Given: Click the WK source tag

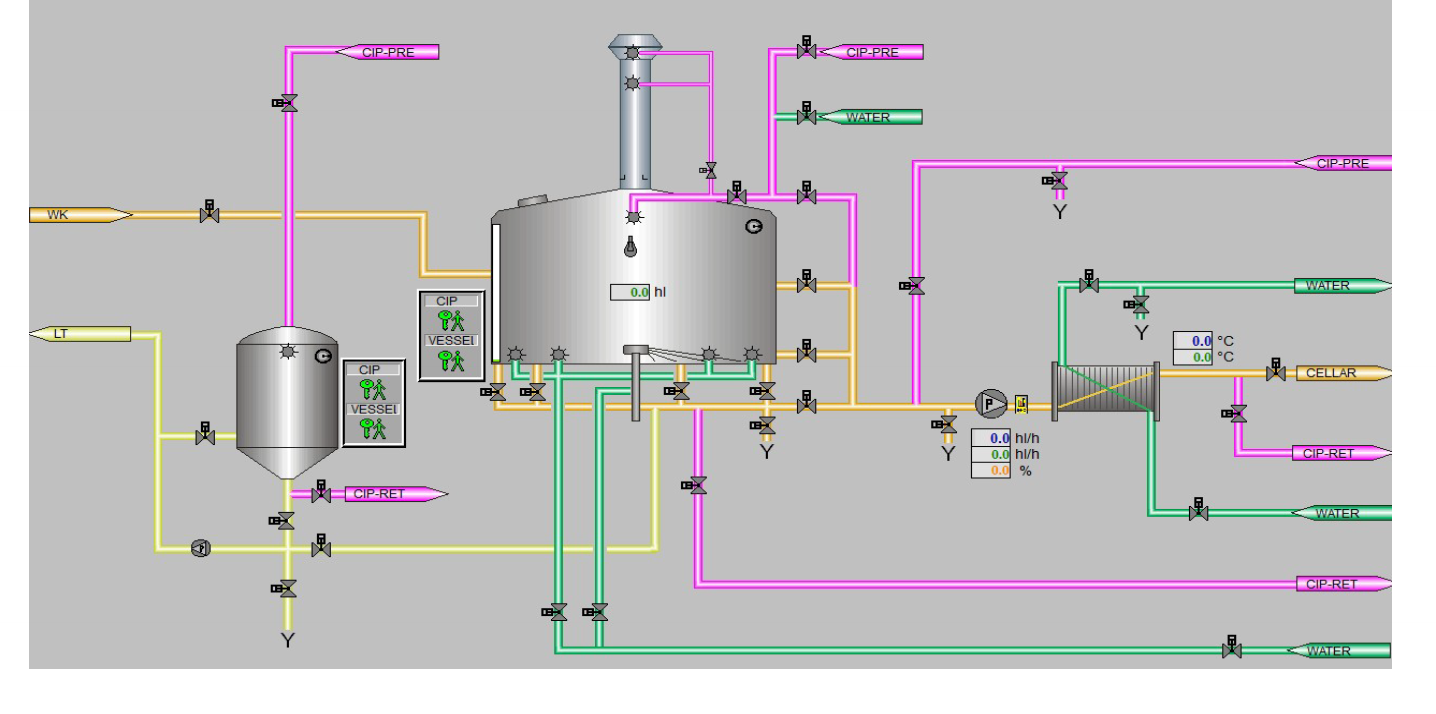Looking at the screenshot, I should click(80, 214).
